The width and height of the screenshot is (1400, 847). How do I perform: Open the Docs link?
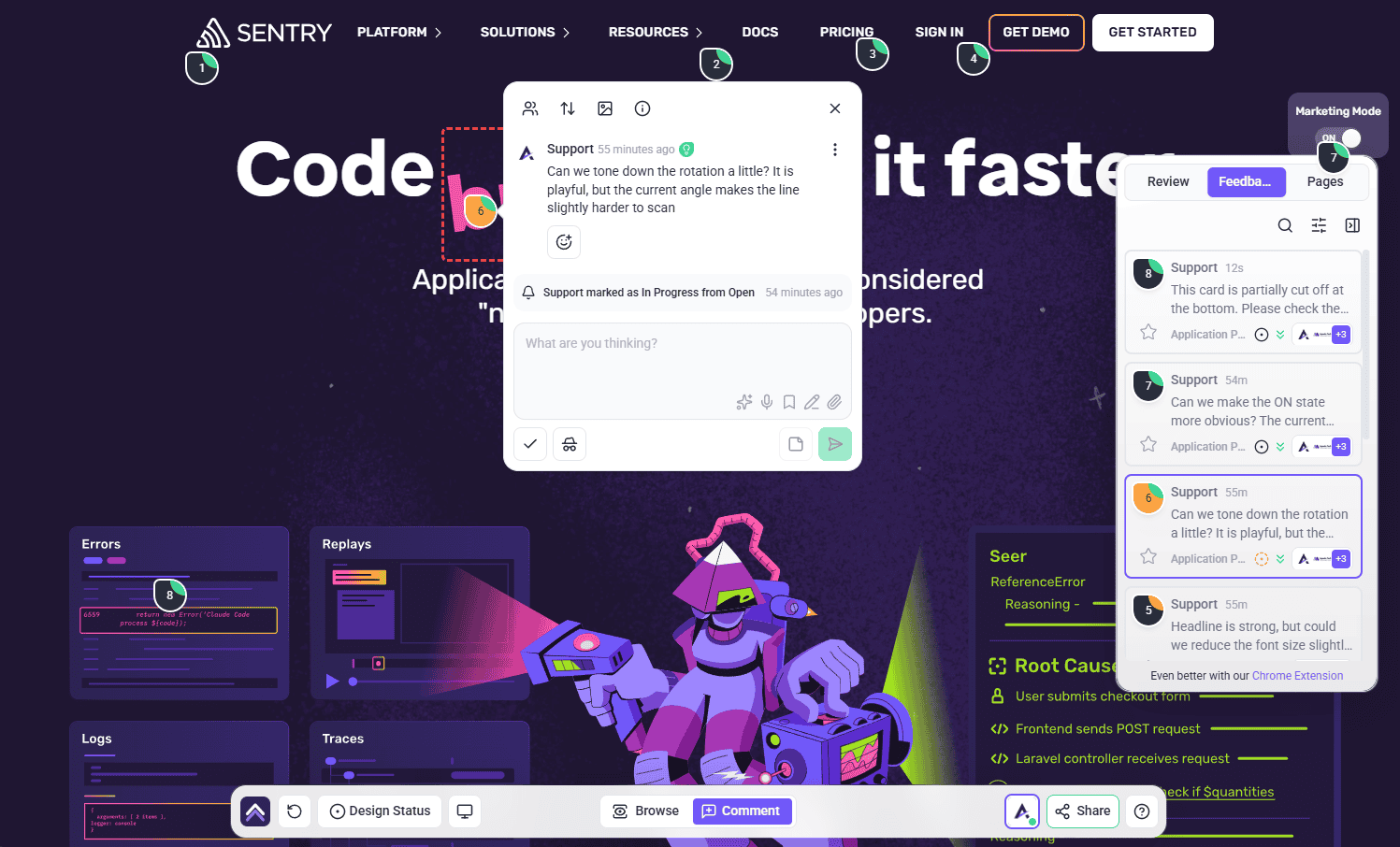click(760, 32)
